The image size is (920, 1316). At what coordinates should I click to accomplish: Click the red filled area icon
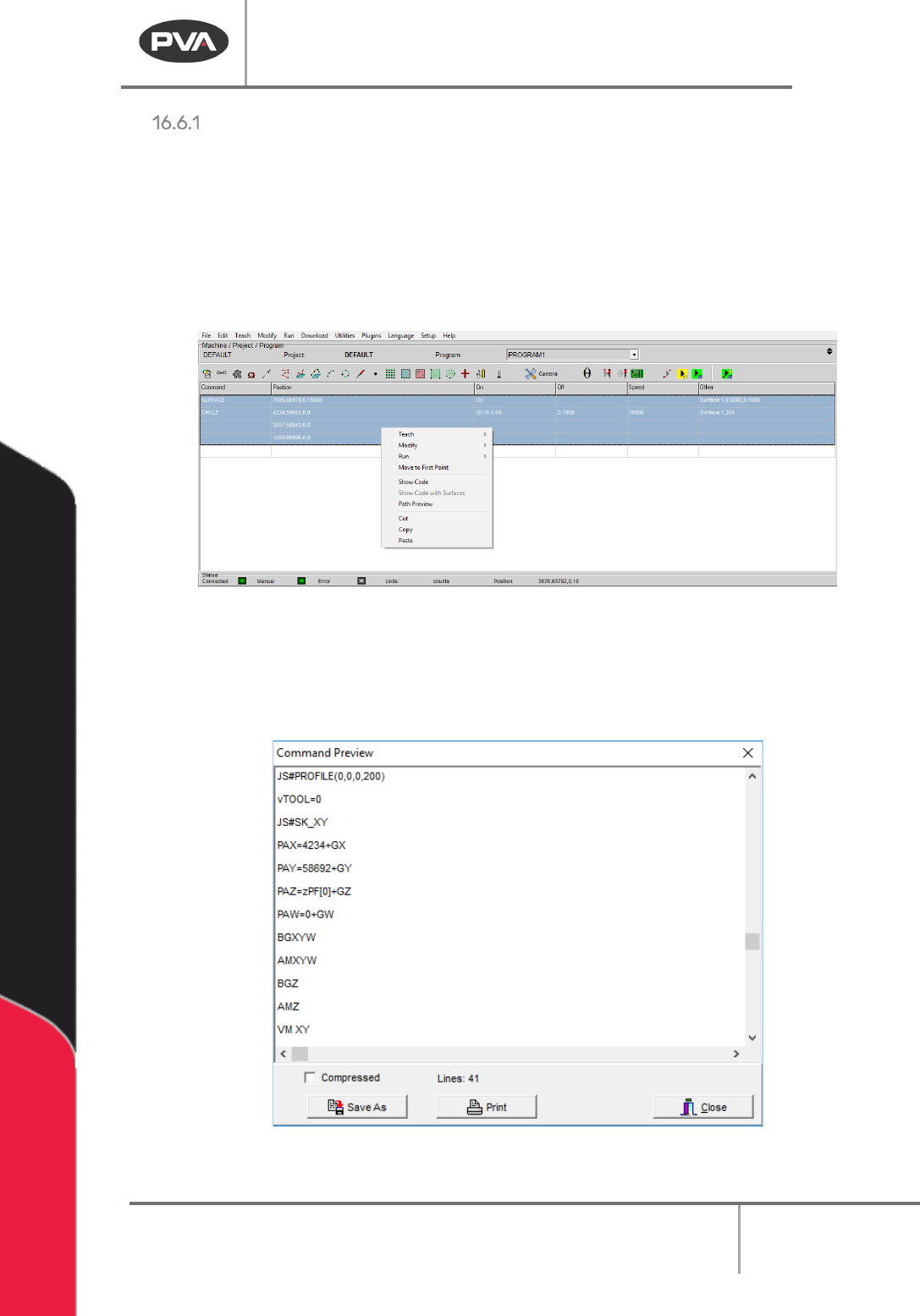(420, 373)
